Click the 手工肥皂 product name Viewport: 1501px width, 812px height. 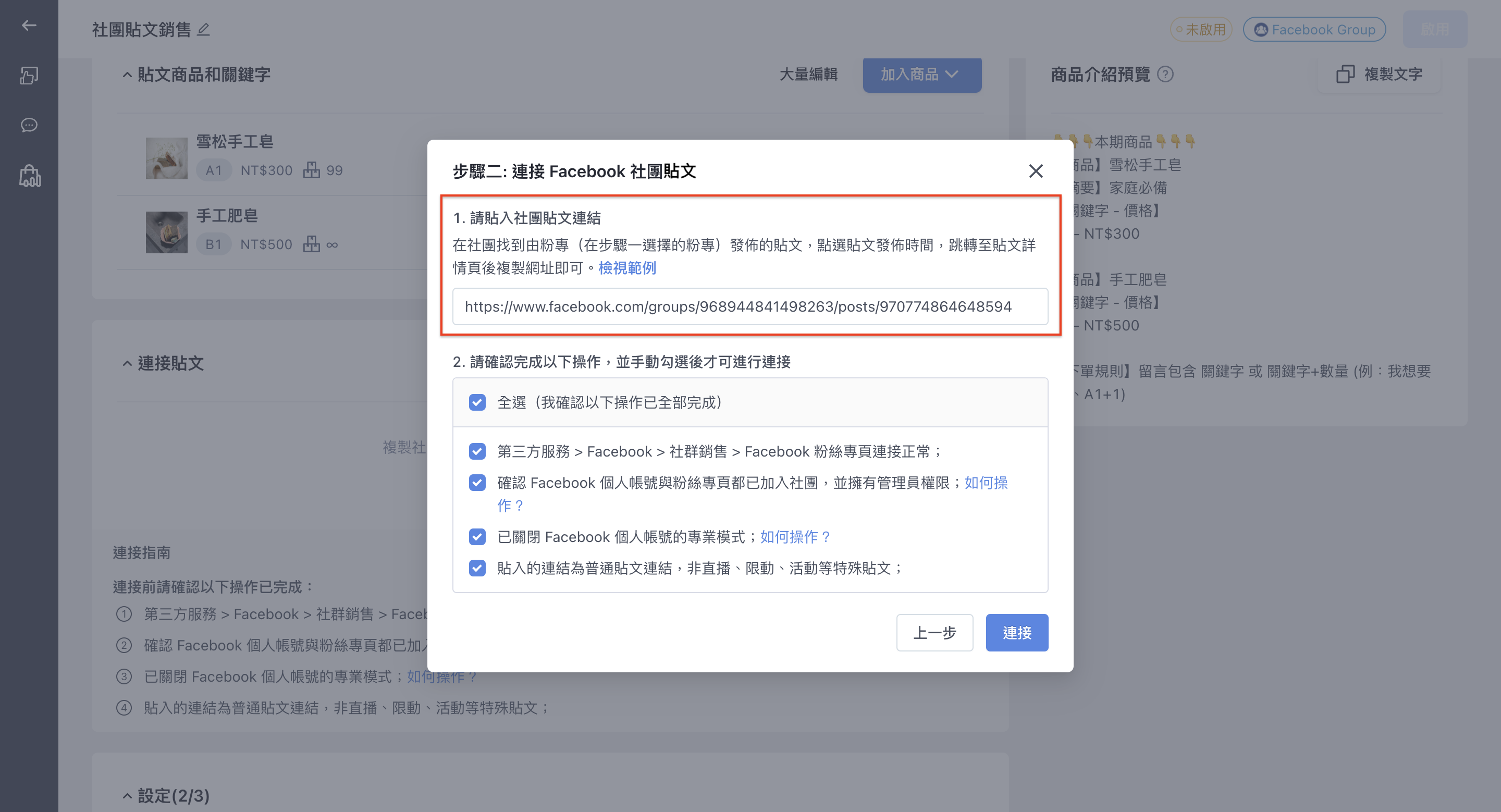(x=227, y=216)
